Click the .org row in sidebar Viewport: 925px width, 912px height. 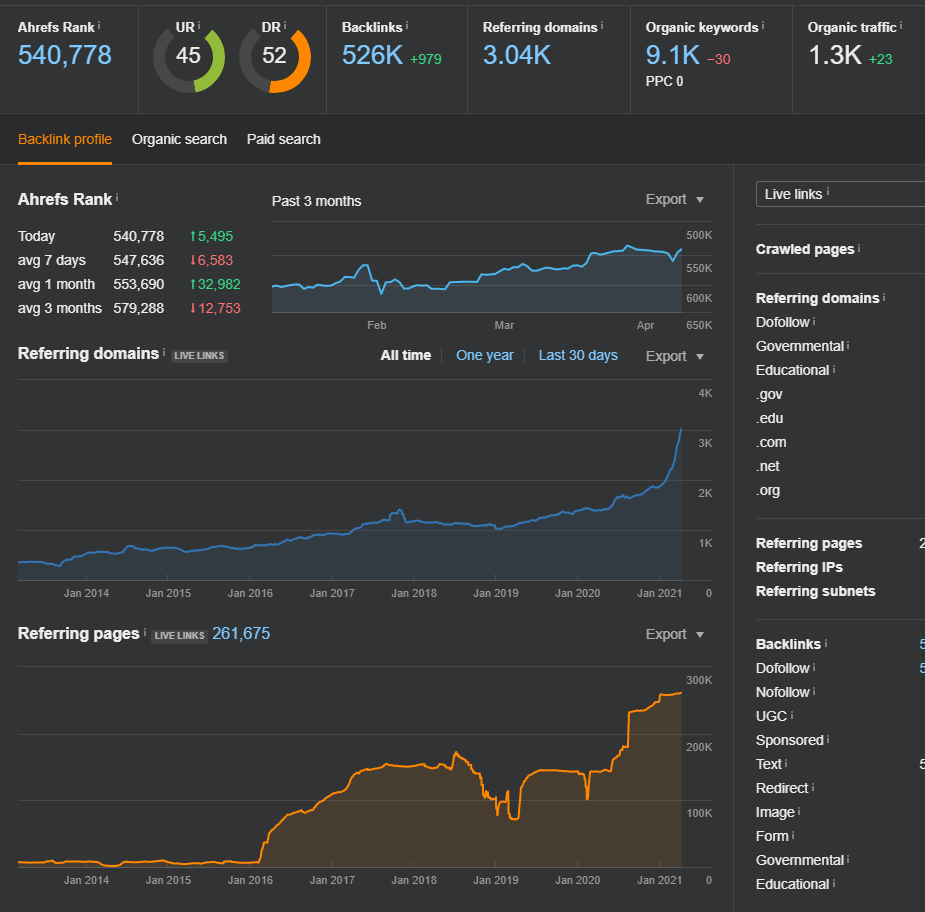[768, 490]
